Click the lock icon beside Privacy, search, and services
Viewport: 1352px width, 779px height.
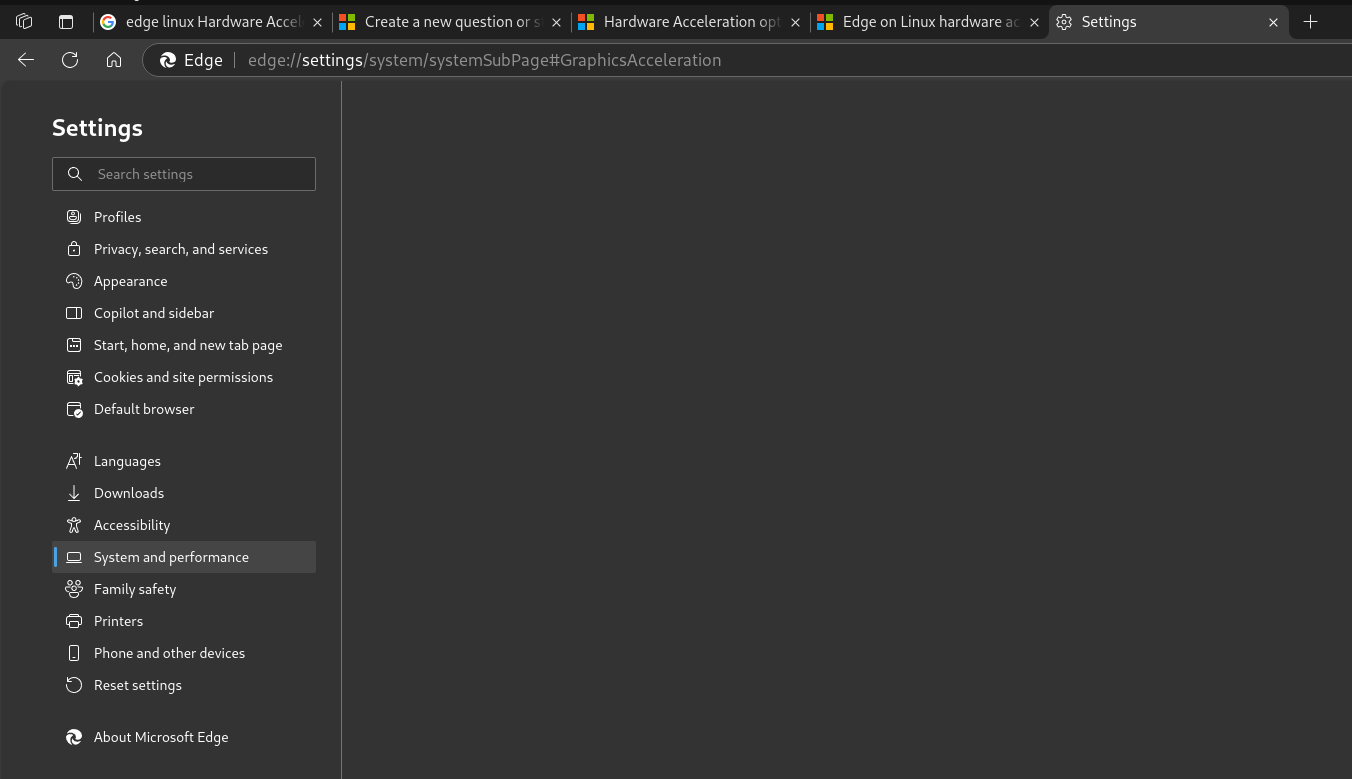(x=74, y=249)
